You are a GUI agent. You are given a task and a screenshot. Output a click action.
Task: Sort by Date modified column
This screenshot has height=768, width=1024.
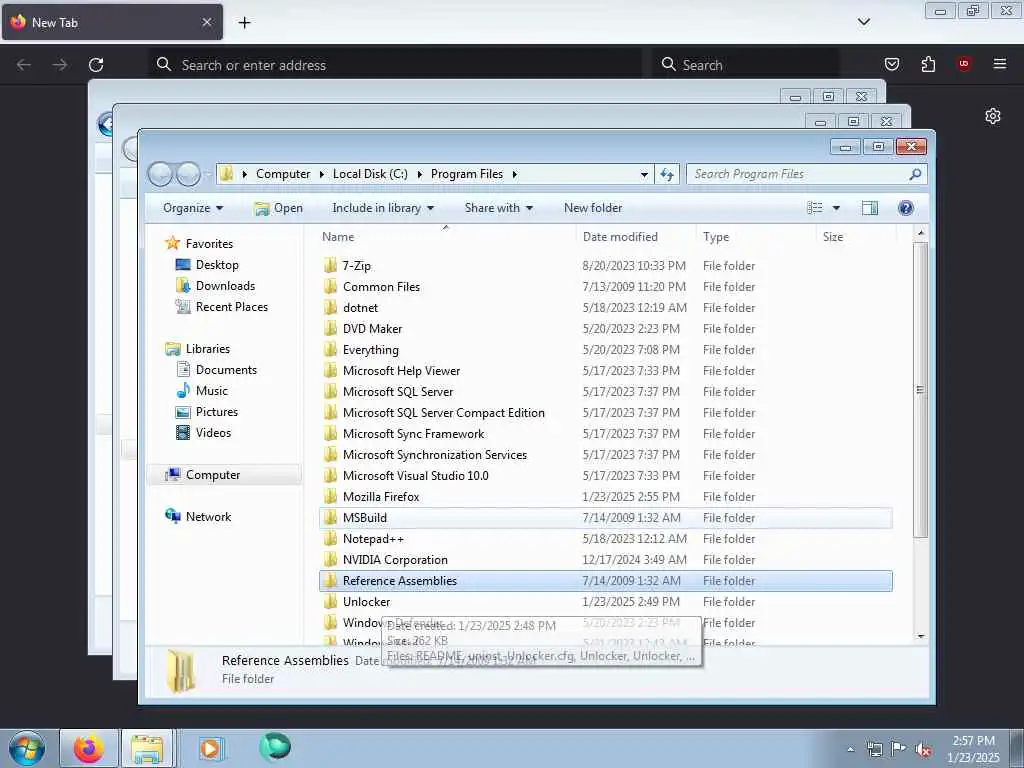[620, 237]
